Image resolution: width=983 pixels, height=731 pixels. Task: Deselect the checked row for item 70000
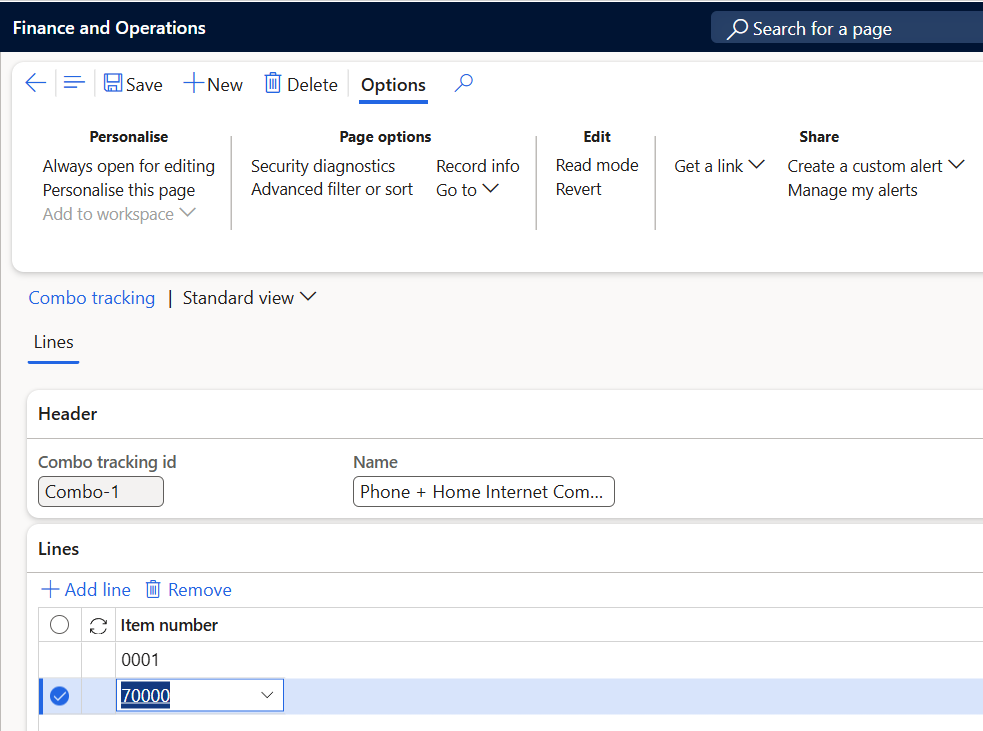(x=60, y=696)
